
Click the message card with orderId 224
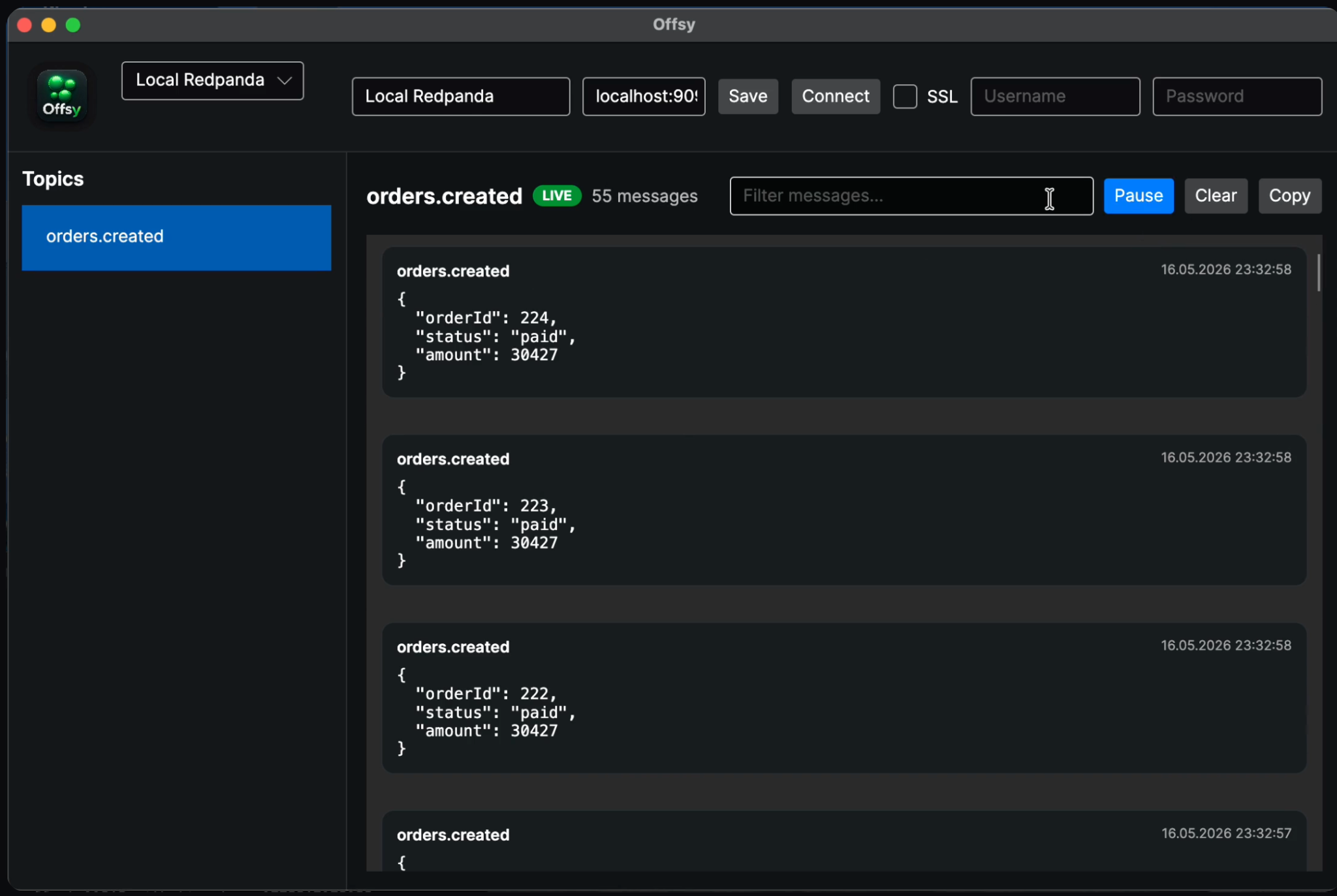point(843,322)
